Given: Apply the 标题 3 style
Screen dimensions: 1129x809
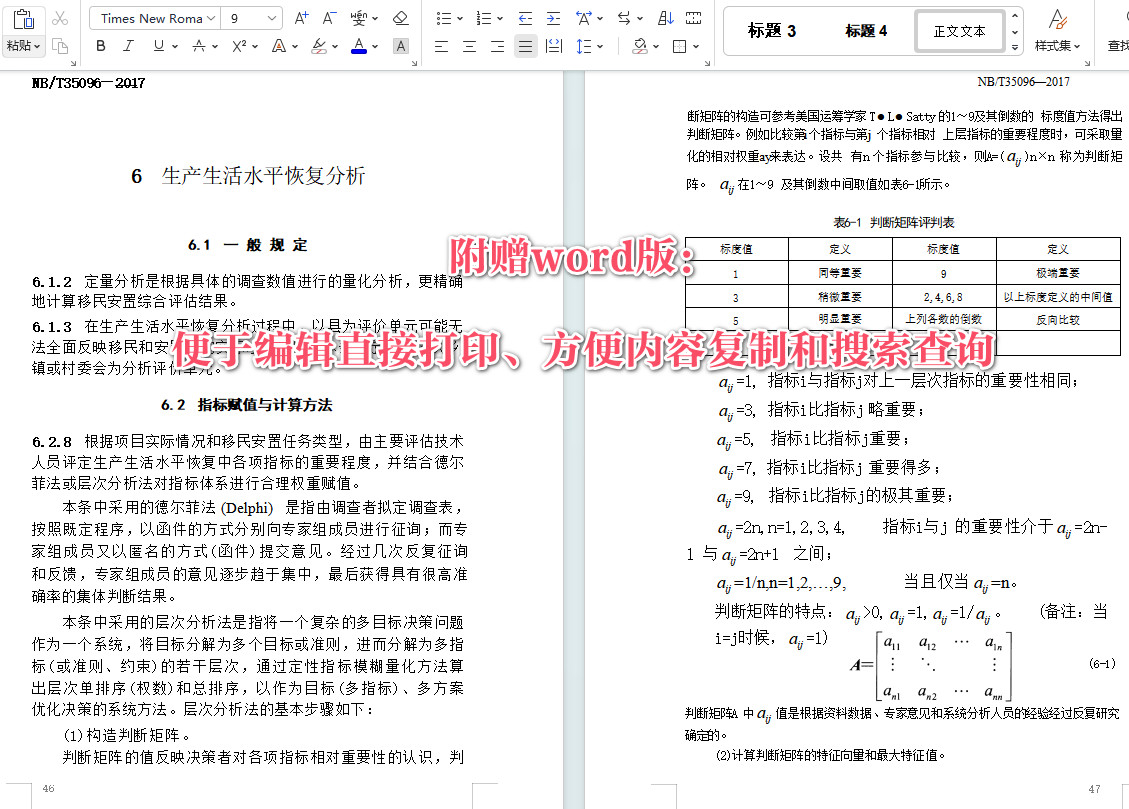Looking at the screenshot, I should [770, 30].
